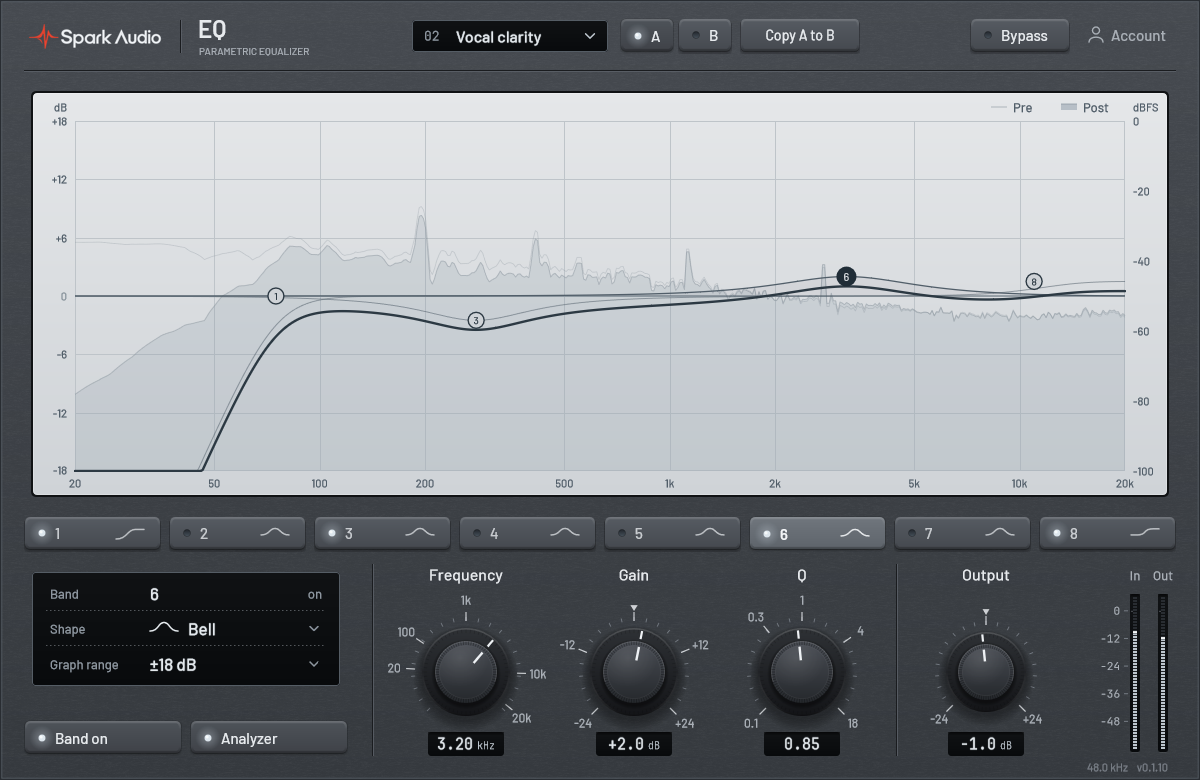Click Copy A to B button
The width and height of the screenshot is (1200, 780).
click(799, 36)
